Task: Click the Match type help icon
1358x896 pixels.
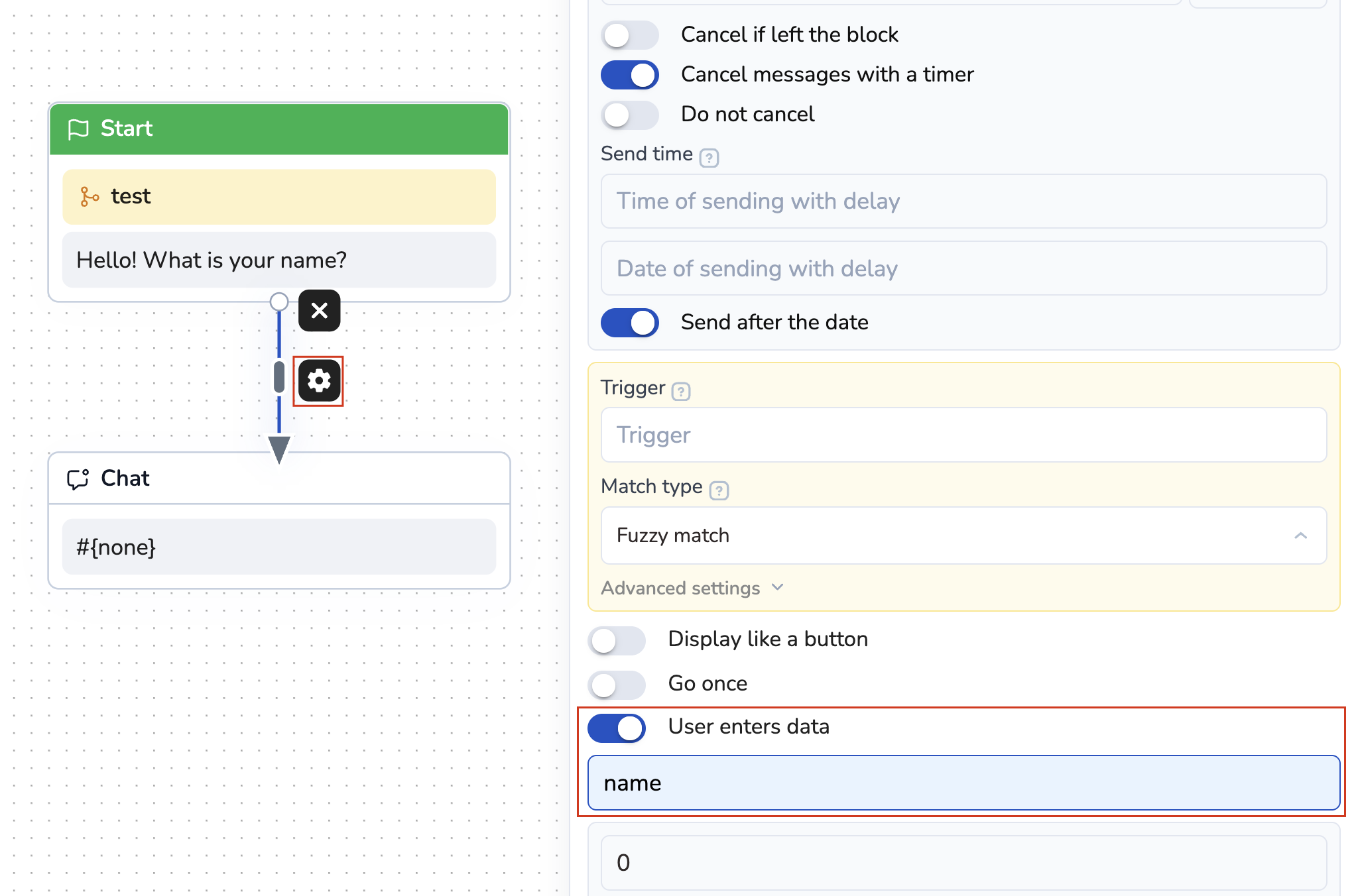Action: [719, 490]
